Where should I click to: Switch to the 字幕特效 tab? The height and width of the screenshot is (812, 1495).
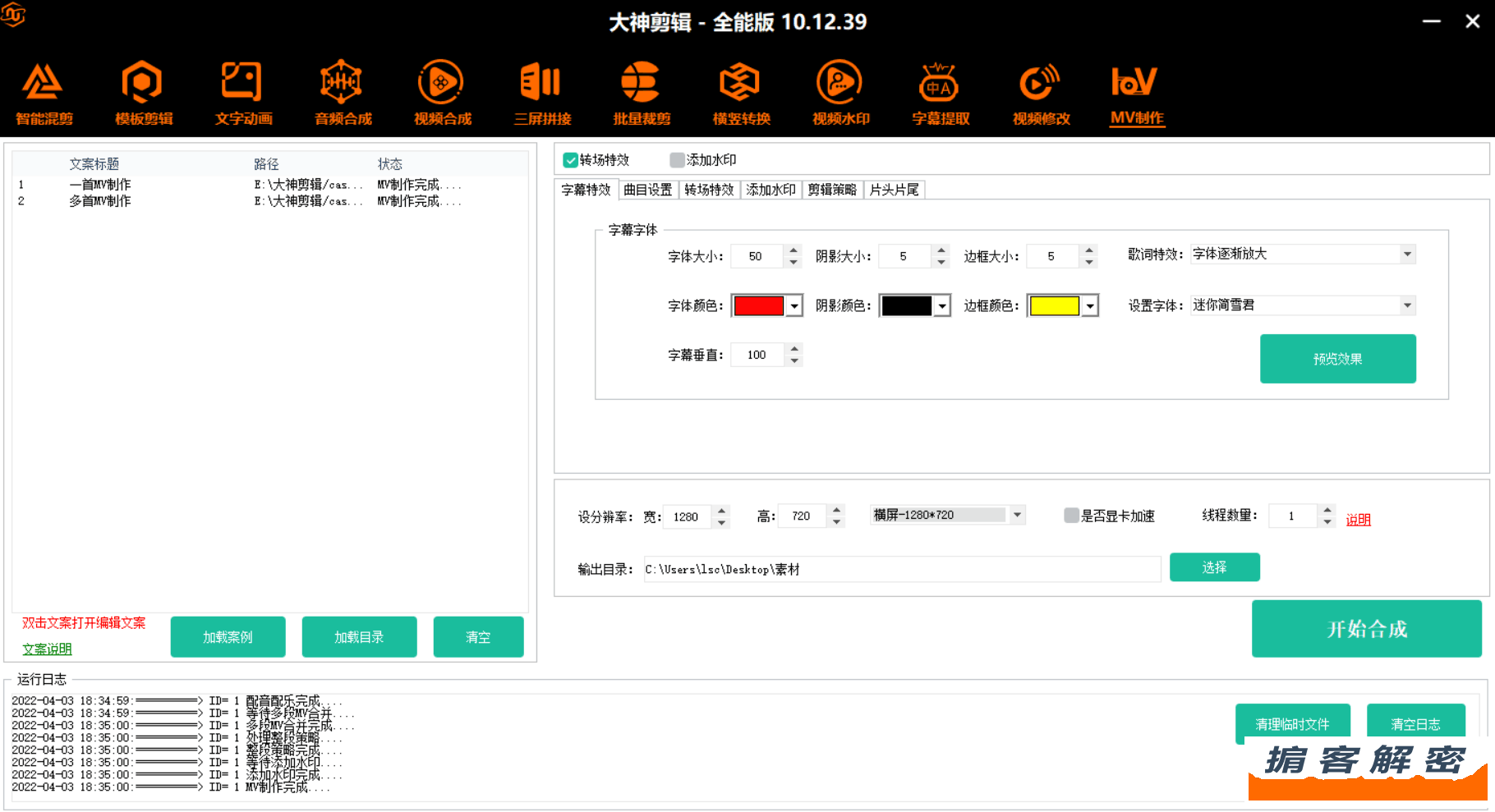coord(586,190)
